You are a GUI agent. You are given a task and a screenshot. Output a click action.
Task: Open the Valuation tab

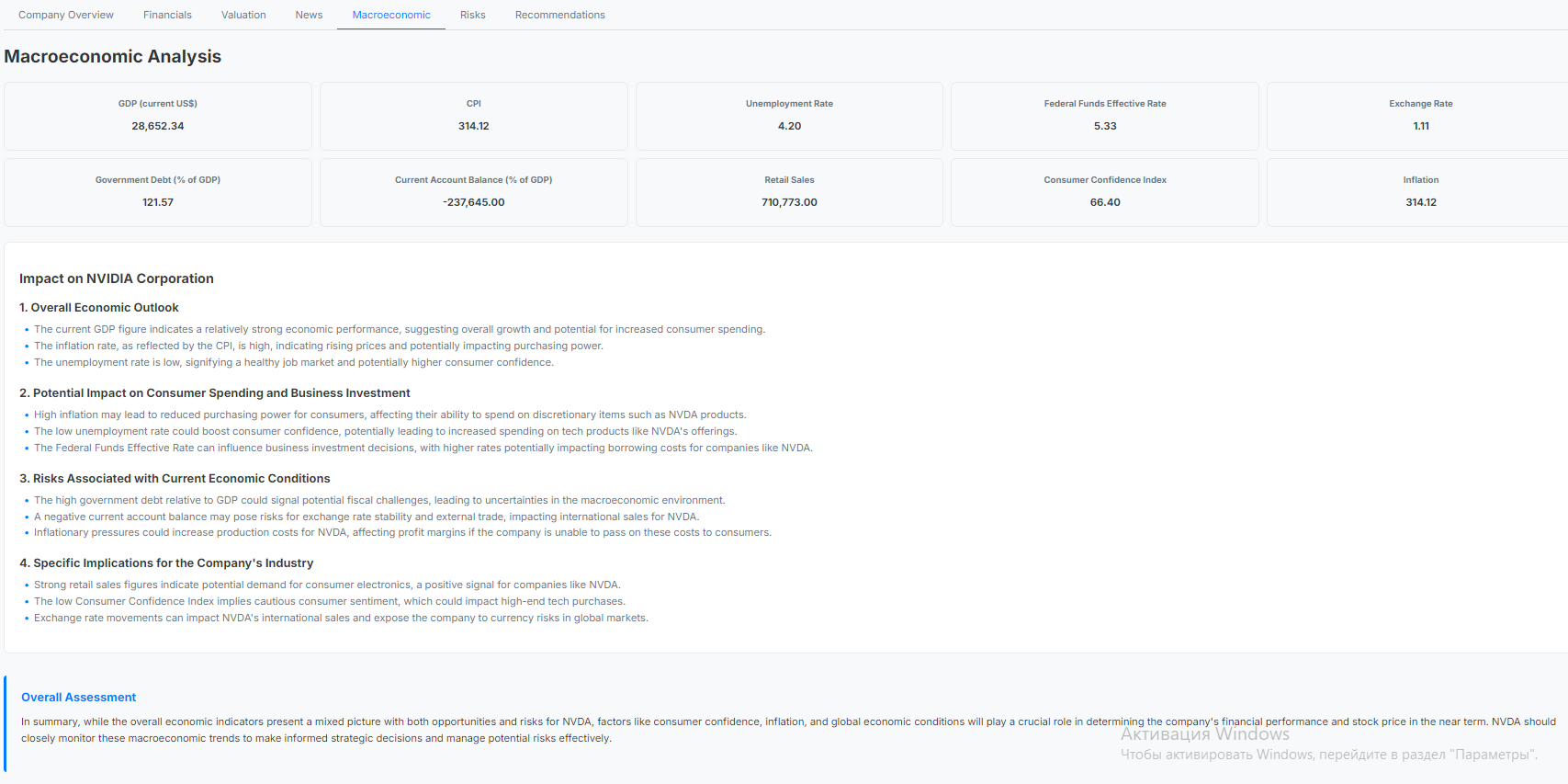(x=243, y=15)
